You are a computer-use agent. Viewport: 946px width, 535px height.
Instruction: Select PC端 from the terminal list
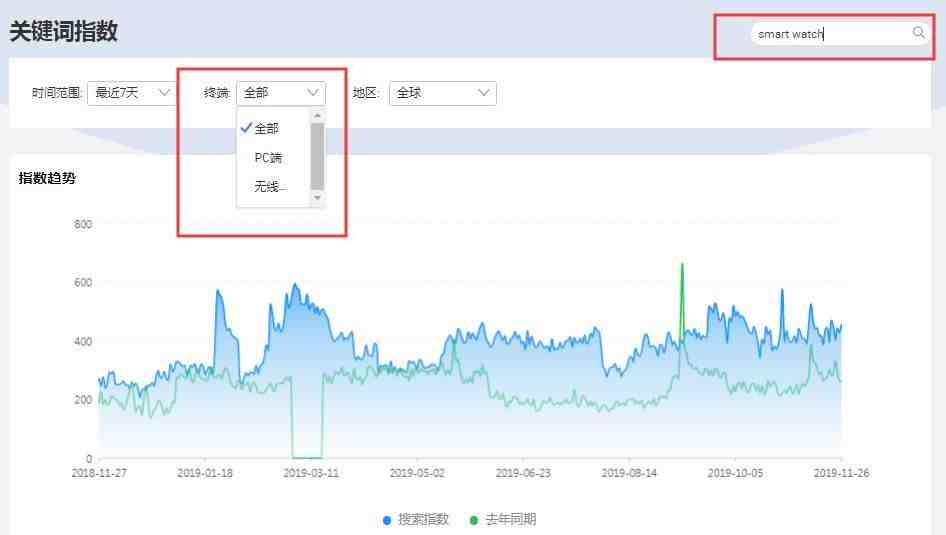pyautogui.click(x=268, y=158)
